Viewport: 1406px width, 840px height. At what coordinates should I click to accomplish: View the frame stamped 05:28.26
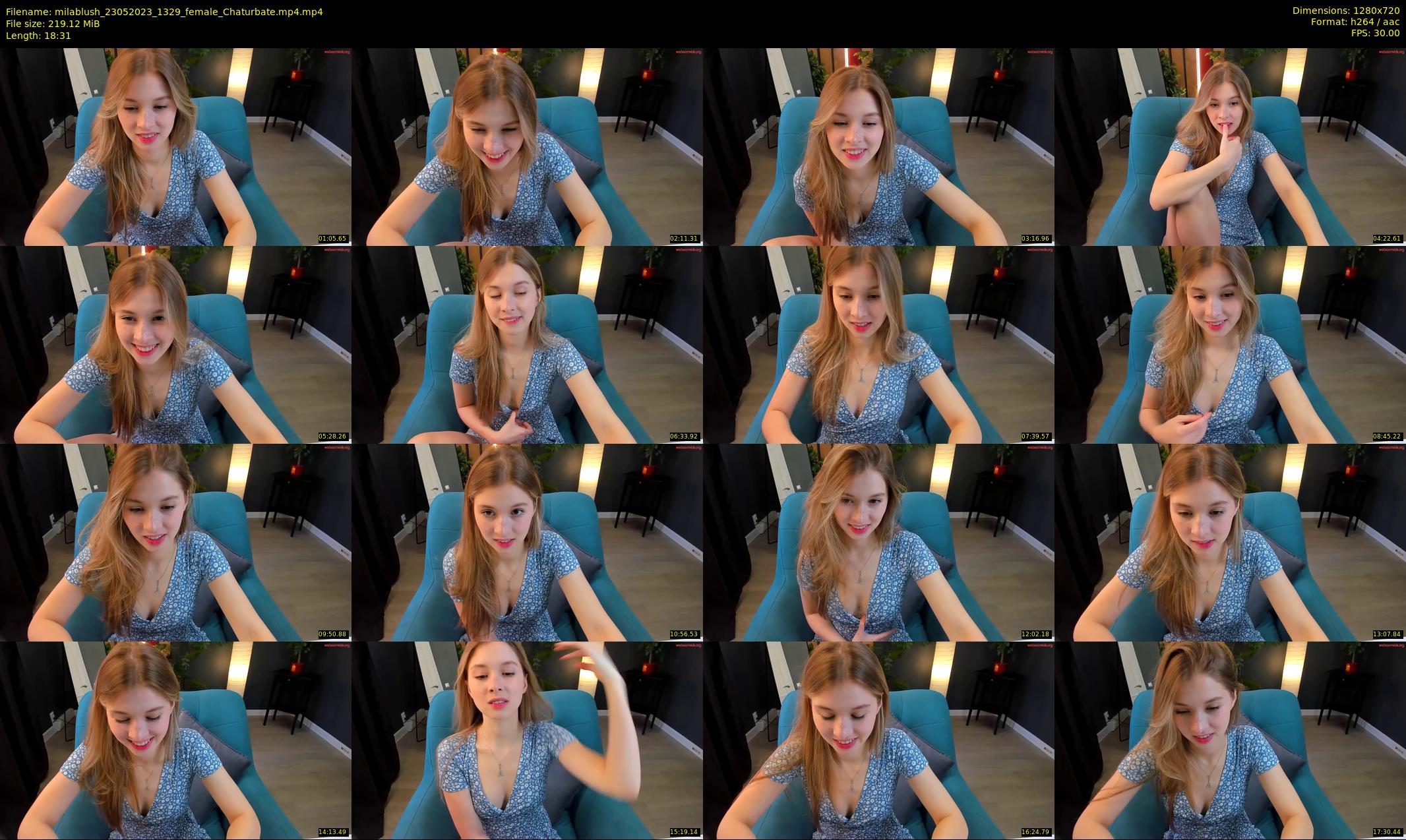tap(175, 344)
